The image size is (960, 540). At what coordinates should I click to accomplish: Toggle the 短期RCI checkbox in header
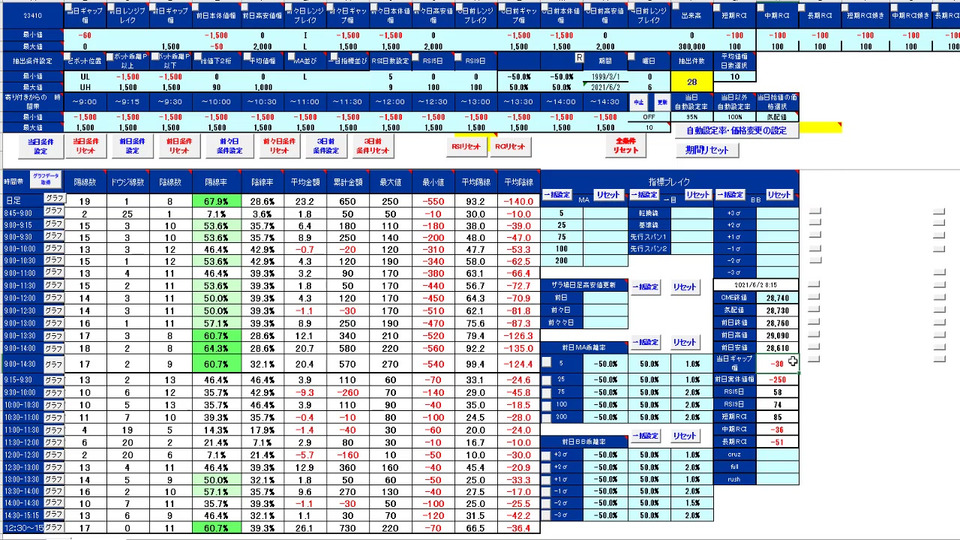[x=719, y=8]
